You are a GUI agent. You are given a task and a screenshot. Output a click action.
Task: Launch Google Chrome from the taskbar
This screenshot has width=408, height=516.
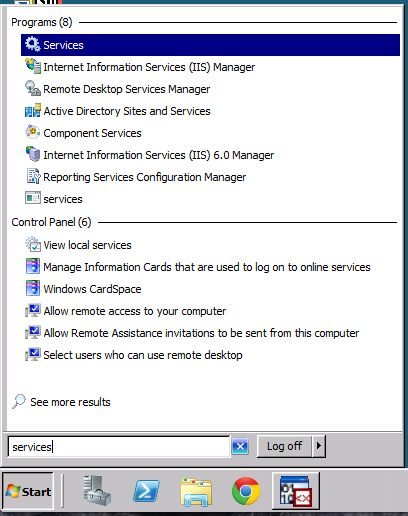(x=246, y=491)
